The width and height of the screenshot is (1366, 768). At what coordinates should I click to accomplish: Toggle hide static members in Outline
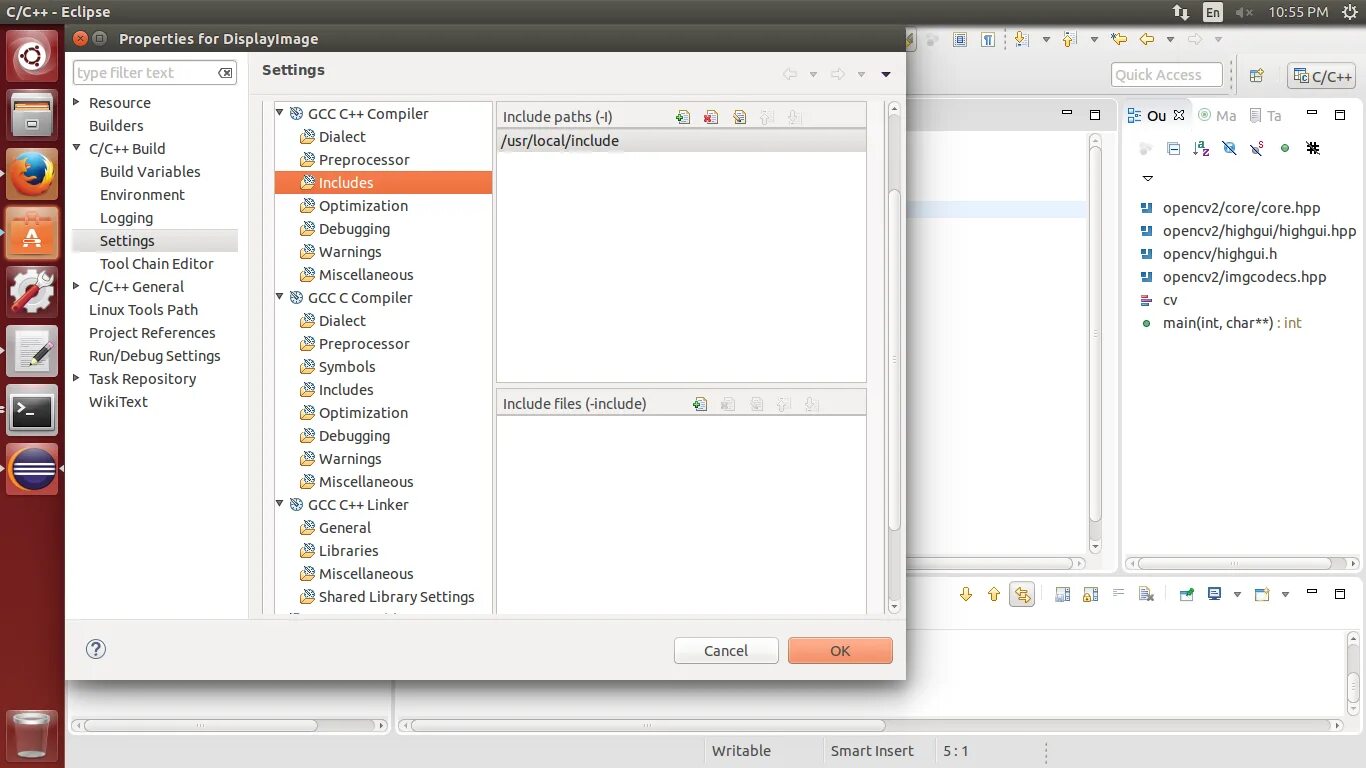point(1258,149)
